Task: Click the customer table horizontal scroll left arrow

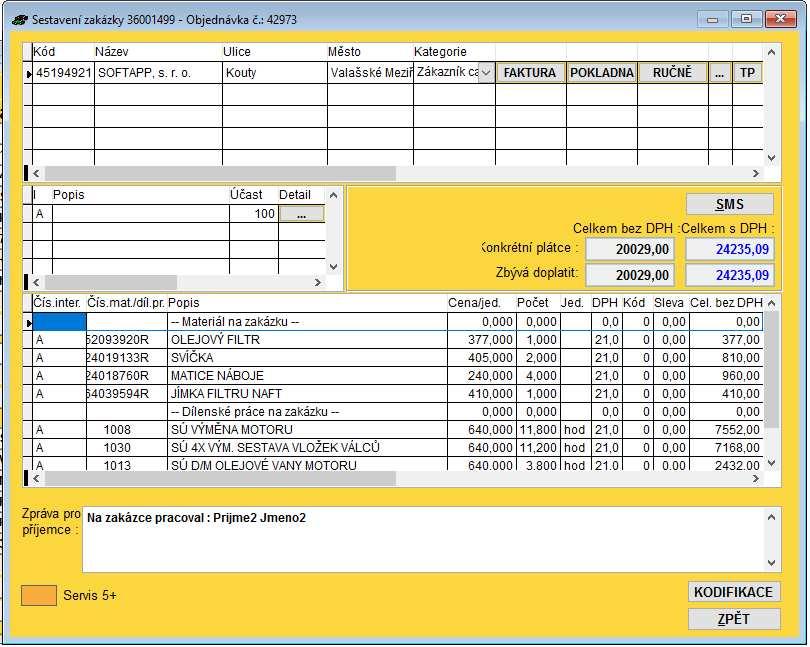Action: [36, 174]
